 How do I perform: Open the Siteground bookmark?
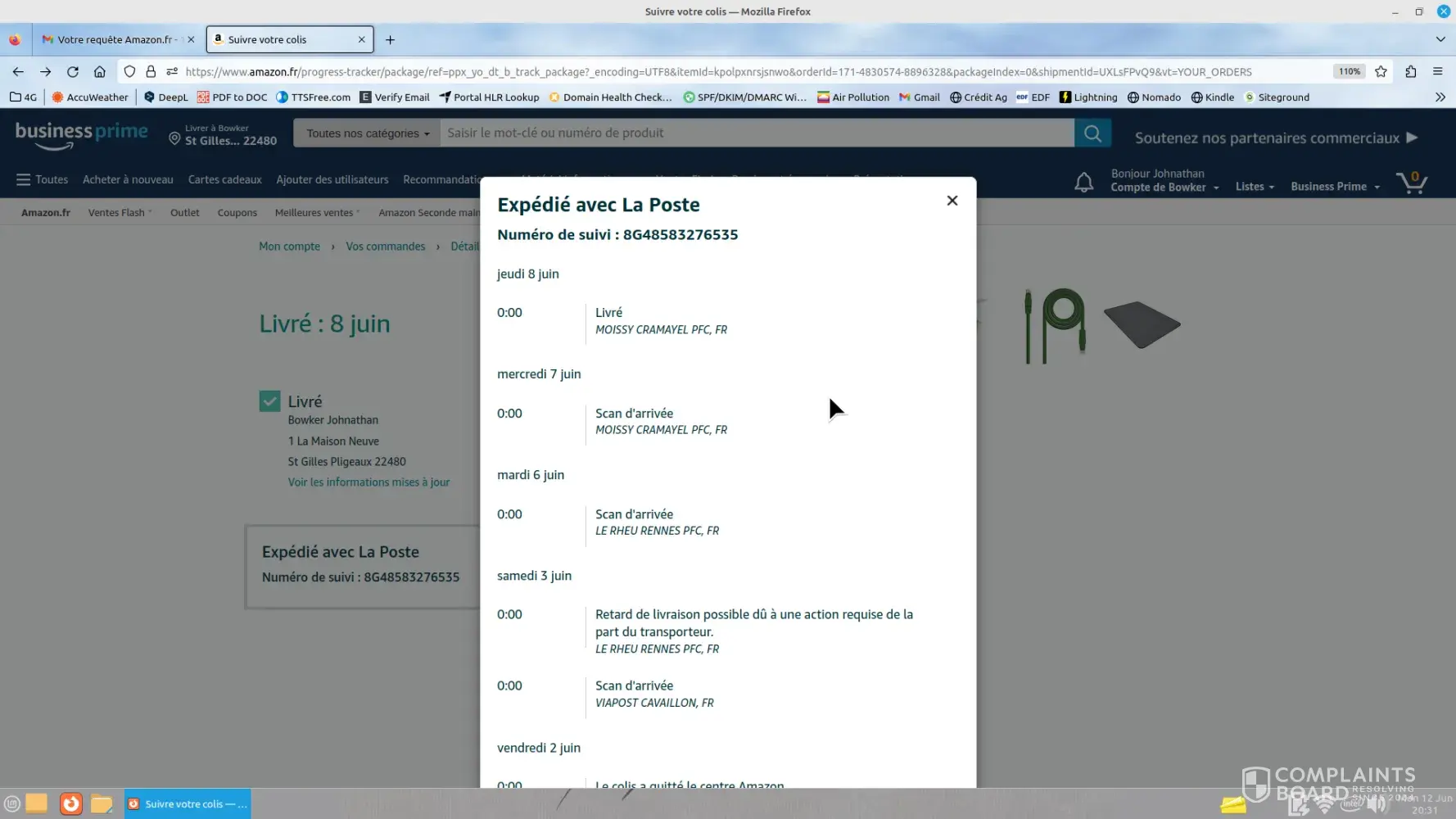coord(1277,97)
